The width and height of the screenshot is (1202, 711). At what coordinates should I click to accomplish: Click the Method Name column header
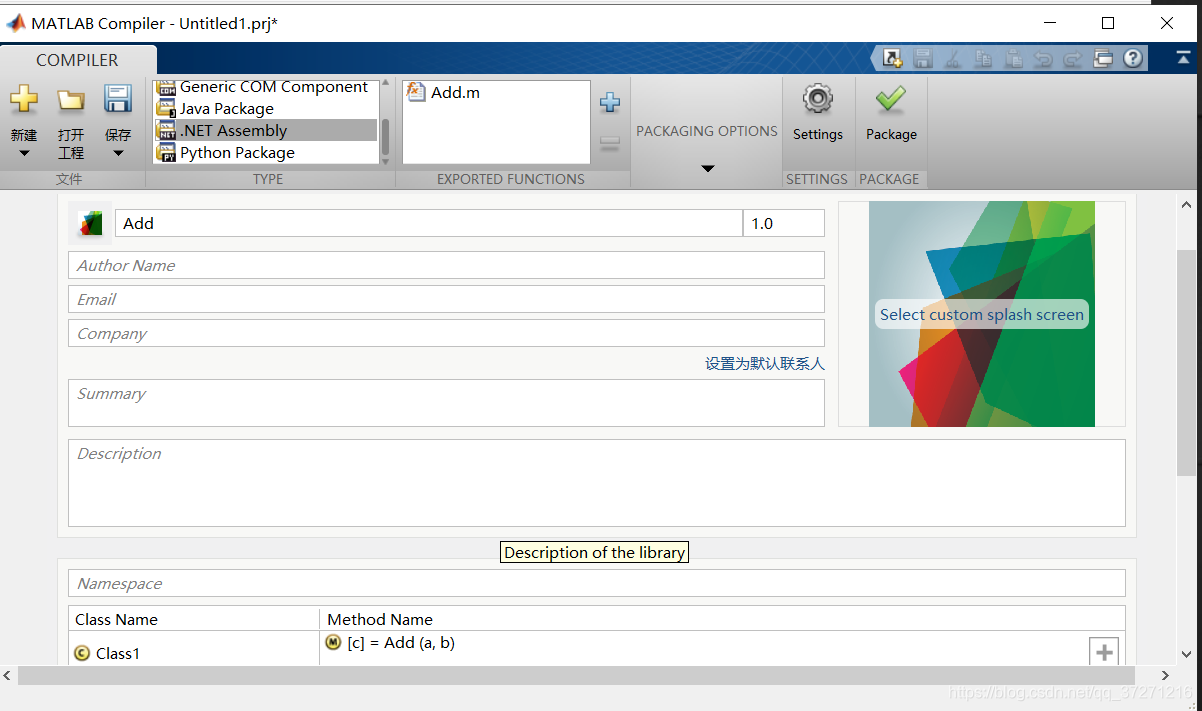[380, 619]
